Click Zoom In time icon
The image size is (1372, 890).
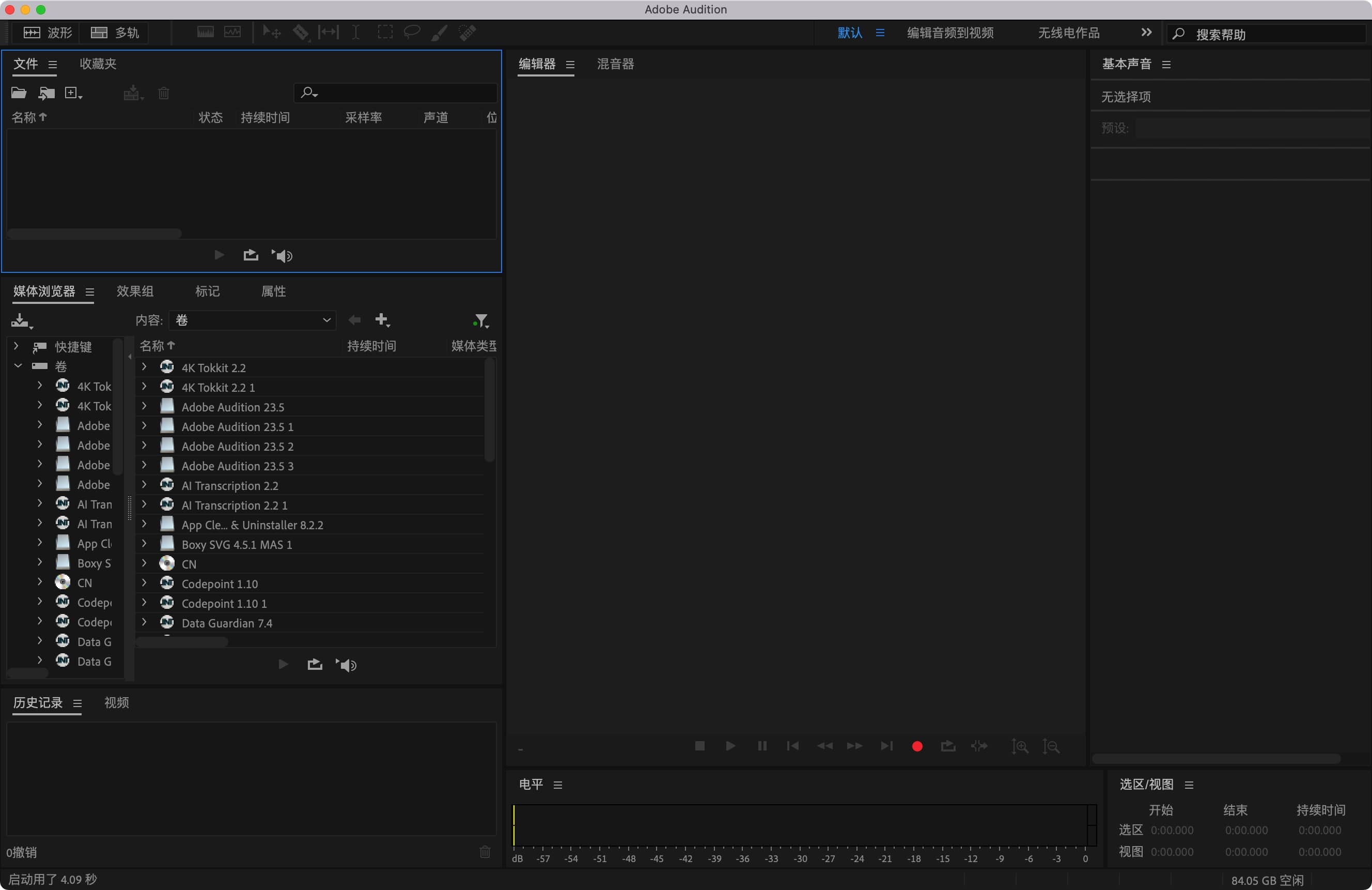tap(1020, 746)
